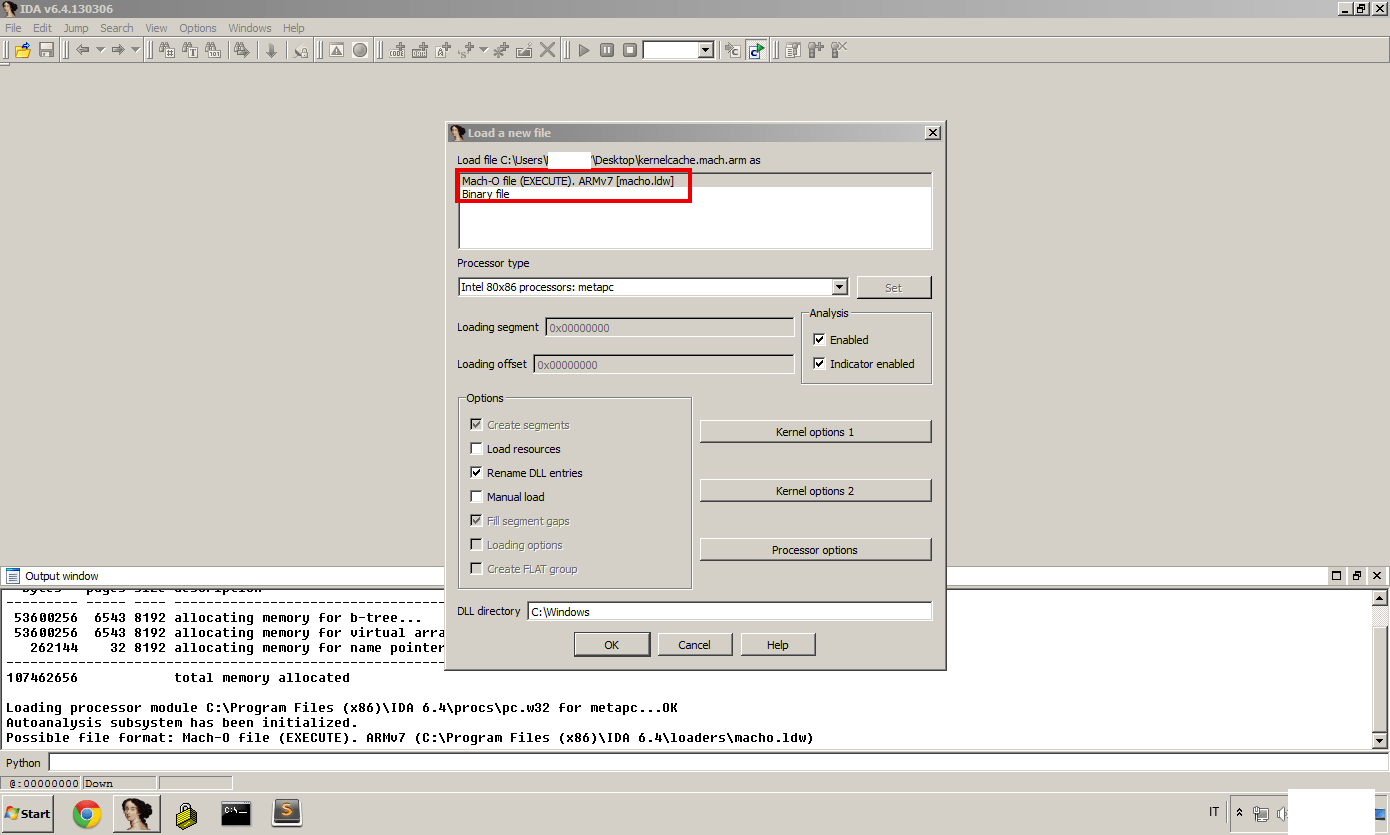Pause the process with the pause icon
Viewport: 1390px width, 835px height.
[x=607, y=50]
